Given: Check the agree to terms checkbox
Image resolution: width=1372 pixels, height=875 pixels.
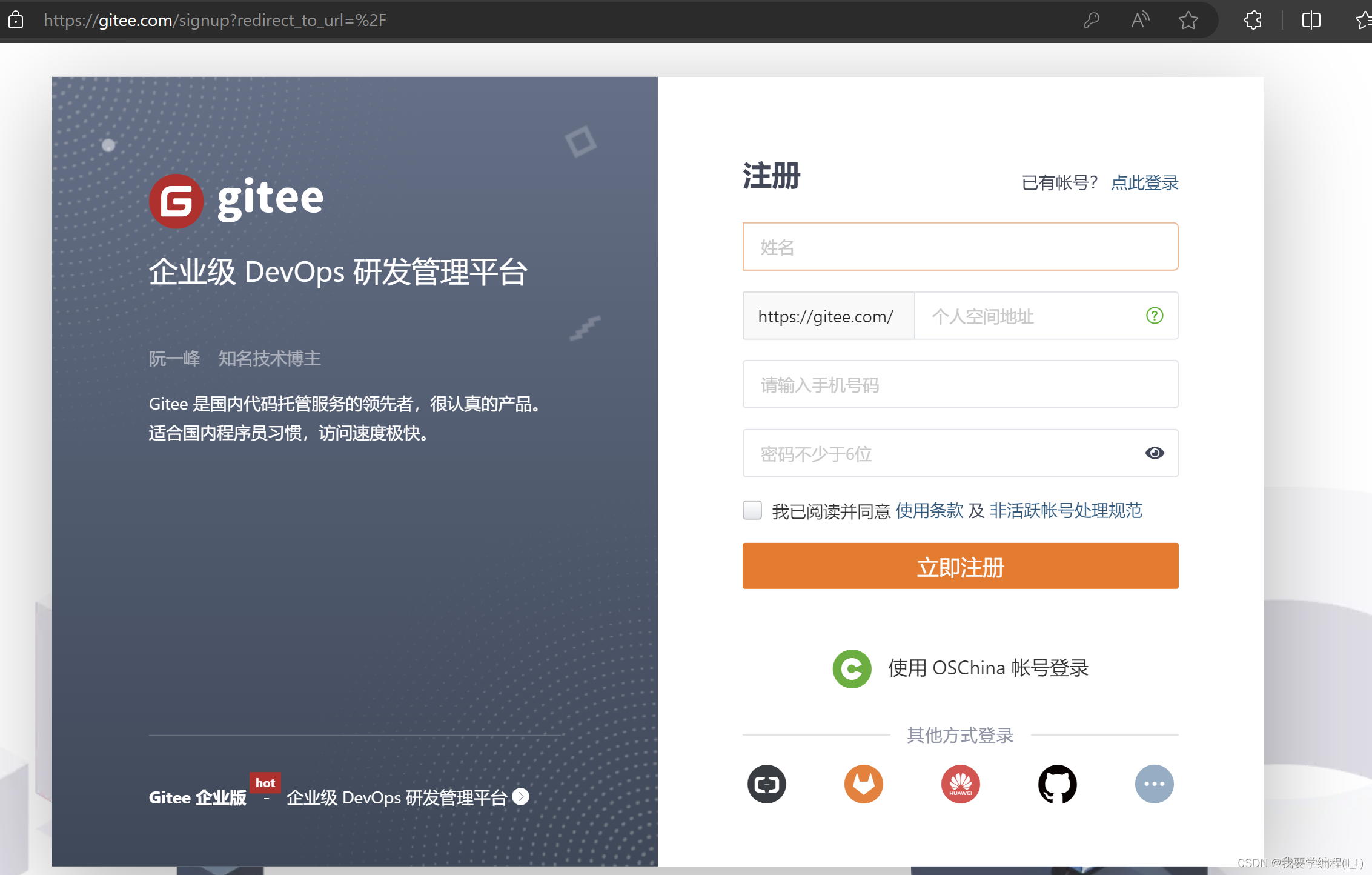Looking at the screenshot, I should [752, 510].
